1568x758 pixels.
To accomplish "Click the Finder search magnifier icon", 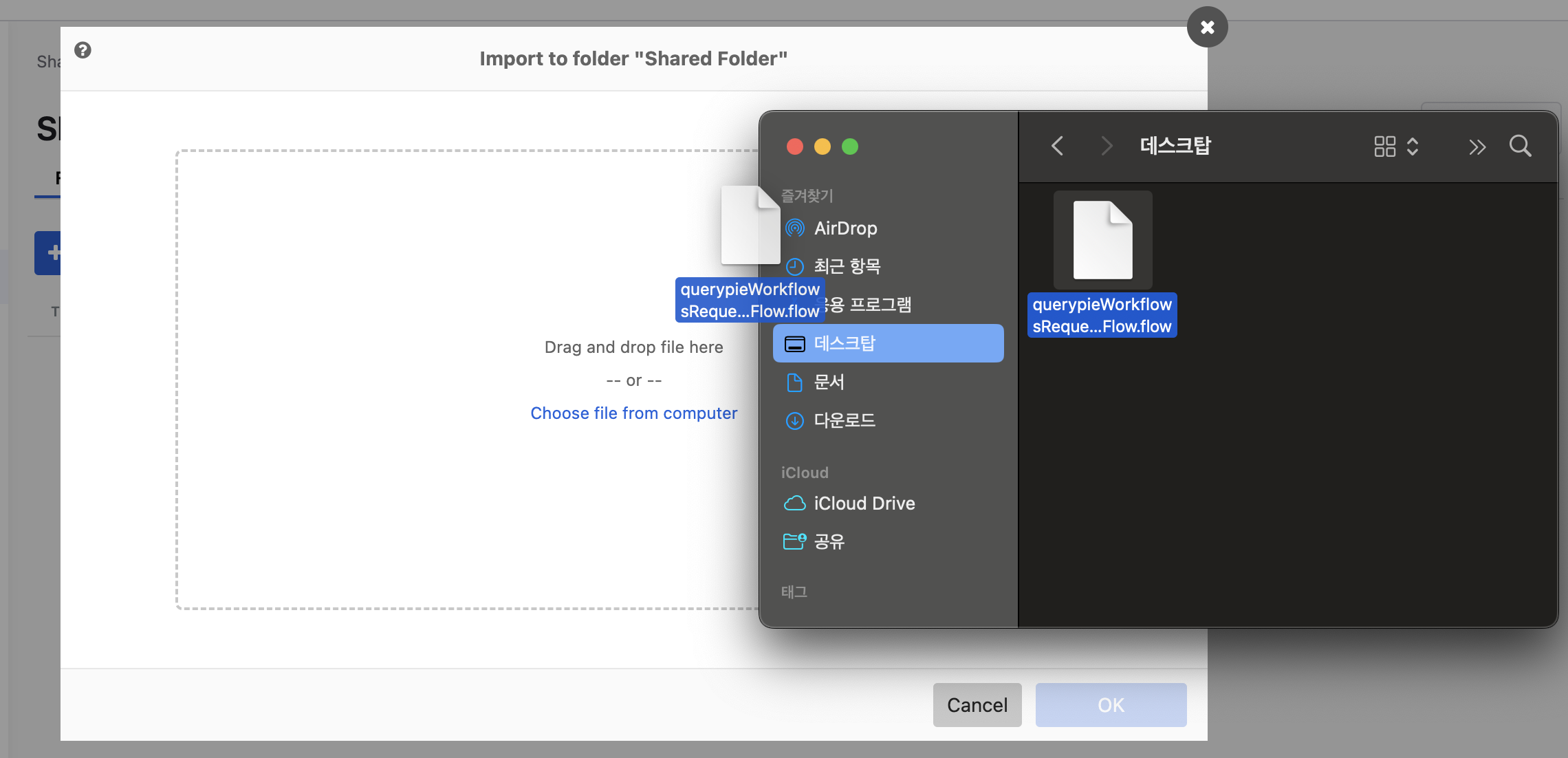I will pyautogui.click(x=1520, y=146).
